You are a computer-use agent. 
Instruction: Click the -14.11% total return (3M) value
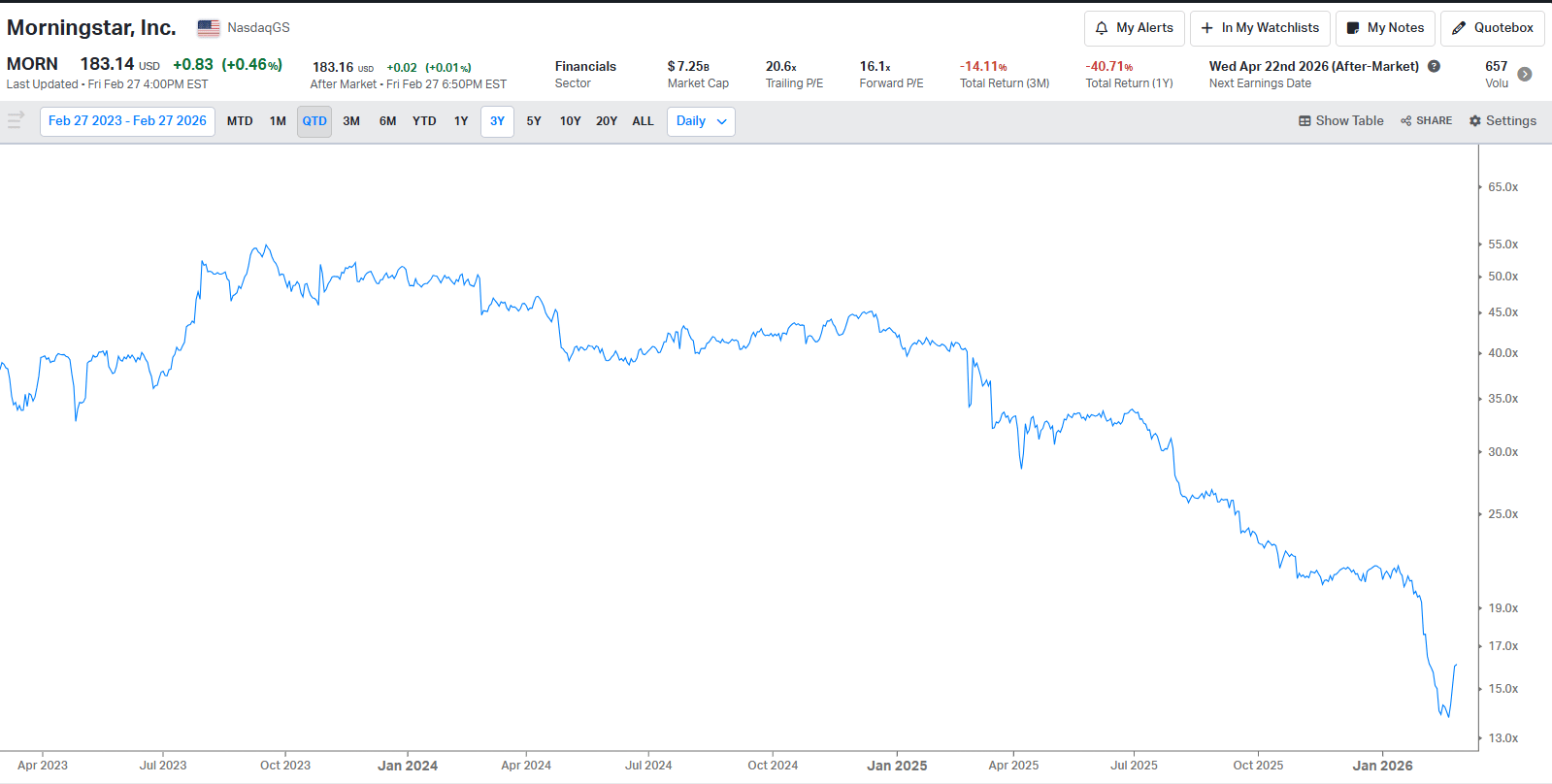tap(984, 66)
